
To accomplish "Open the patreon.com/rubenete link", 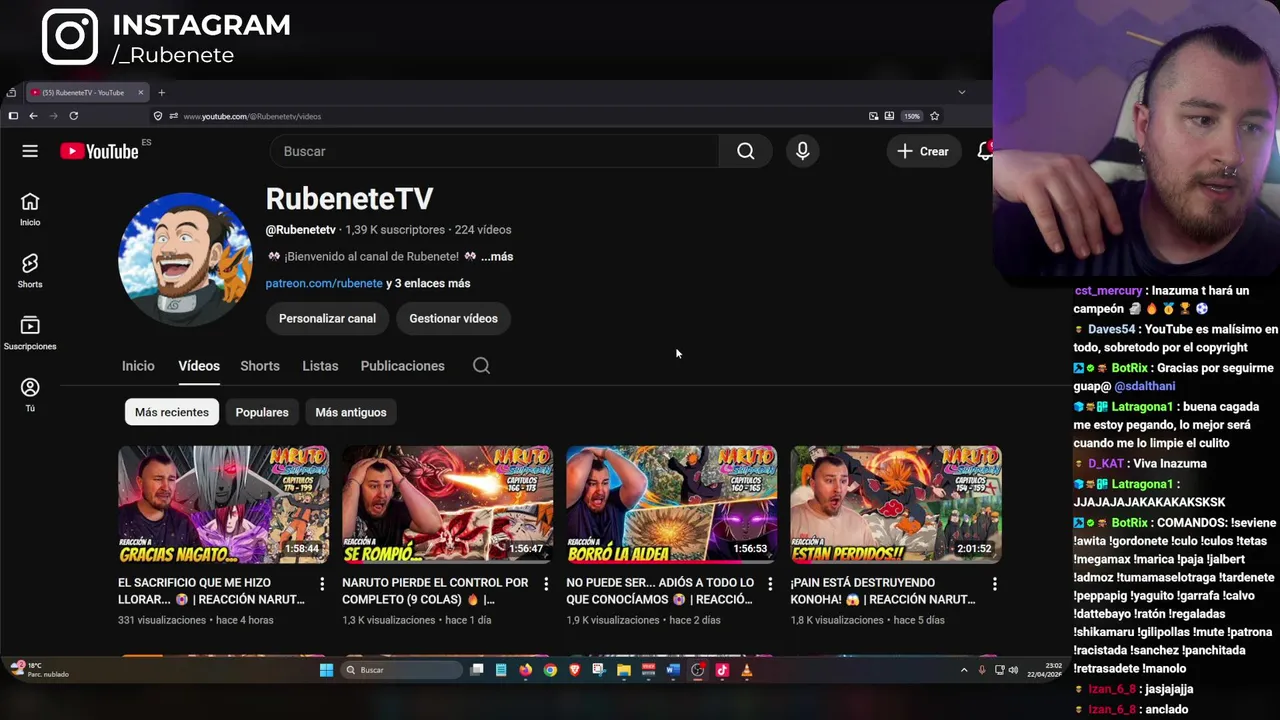I will (x=324, y=283).
